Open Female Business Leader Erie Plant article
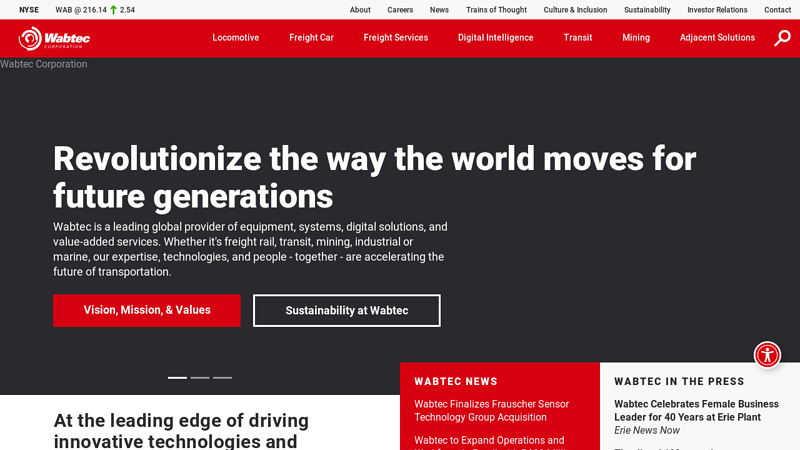This screenshot has height=450, width=800. (x=696, y=411)
